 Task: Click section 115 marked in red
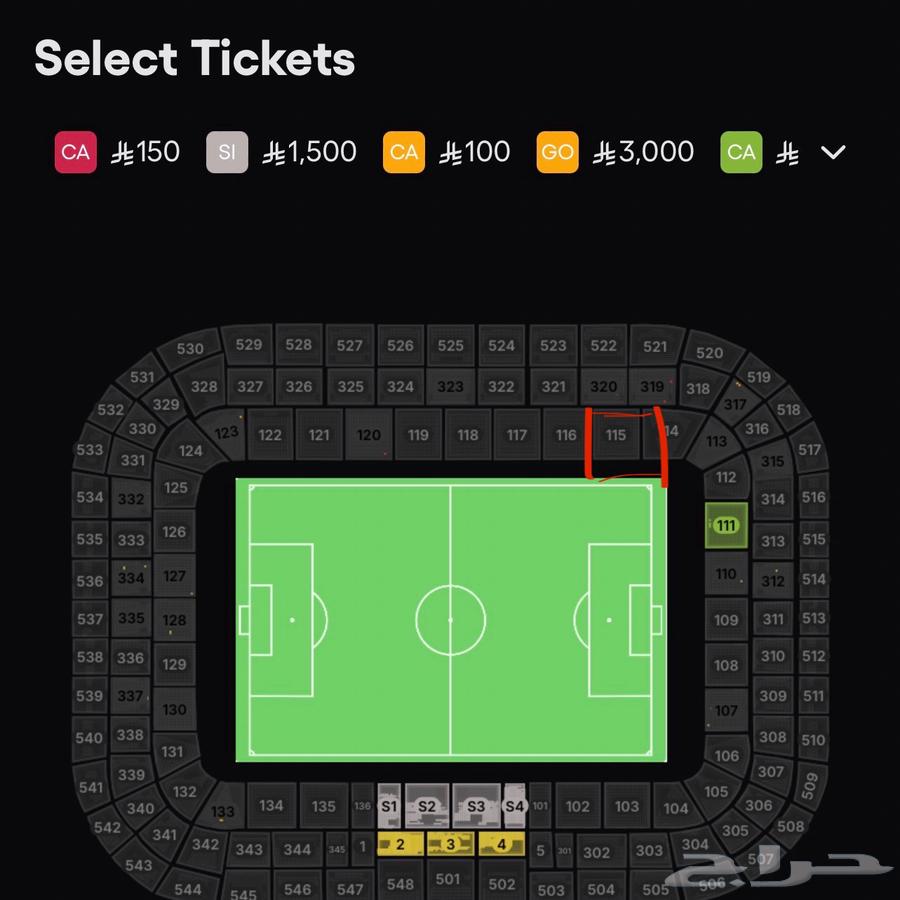[x=616, y=435]
